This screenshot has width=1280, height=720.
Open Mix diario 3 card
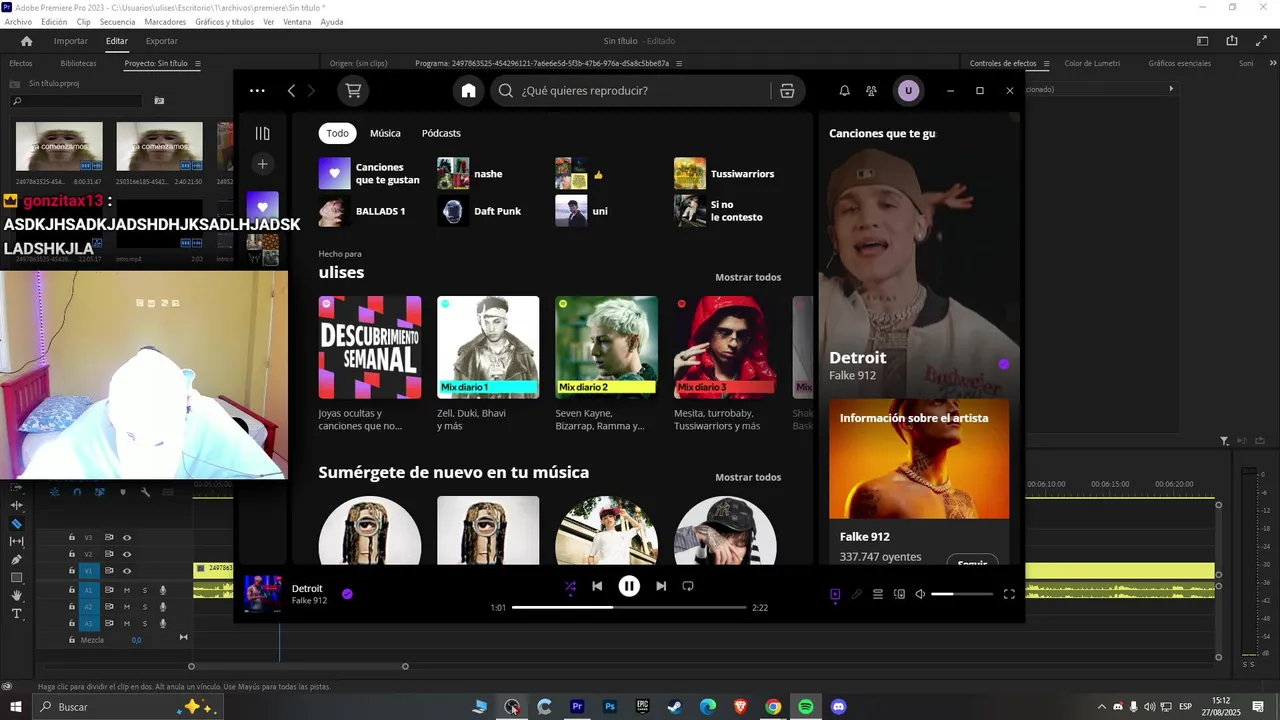click(725, 364)
